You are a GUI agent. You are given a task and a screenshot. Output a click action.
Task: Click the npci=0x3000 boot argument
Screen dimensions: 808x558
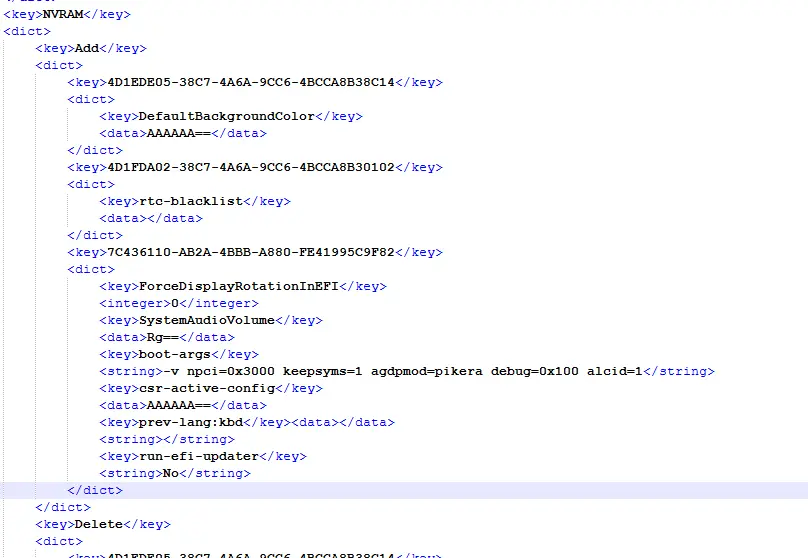click(230, 371)
